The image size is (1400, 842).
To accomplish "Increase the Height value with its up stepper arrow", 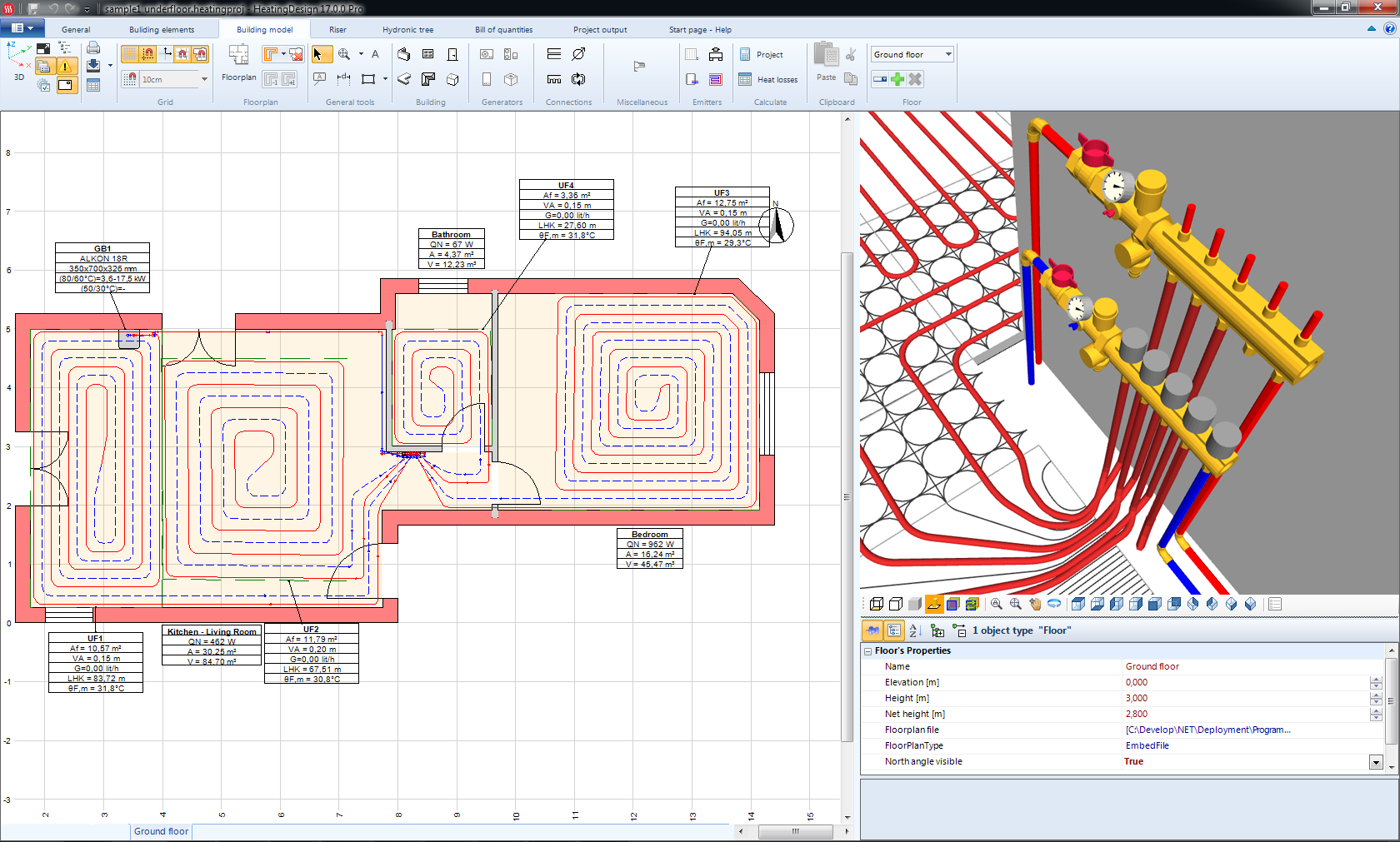I will [1376, 695].
